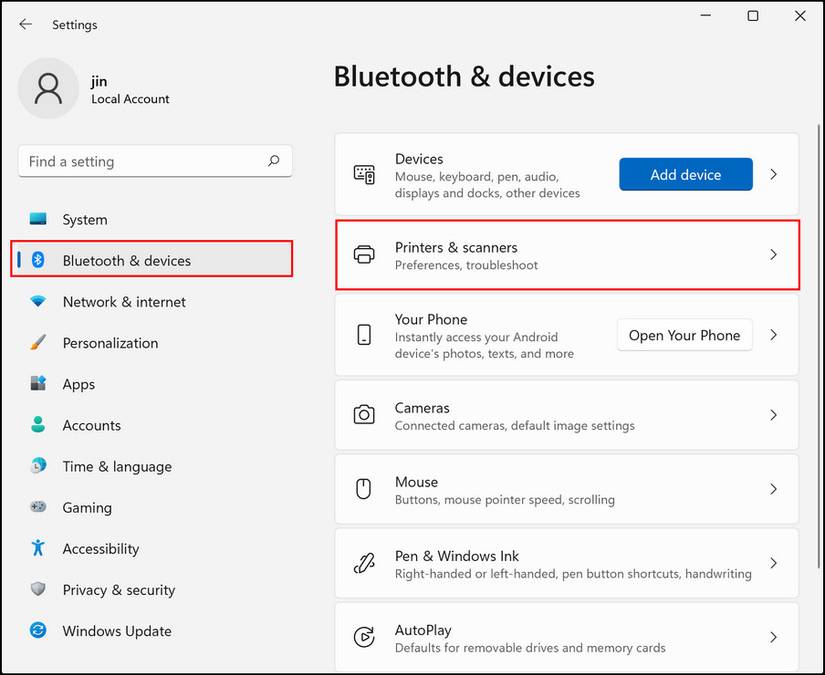The width and height of the screenshot is (825, 675).
Task: Go to Personalization in the sidebar
Action: (x=110, y=343)
